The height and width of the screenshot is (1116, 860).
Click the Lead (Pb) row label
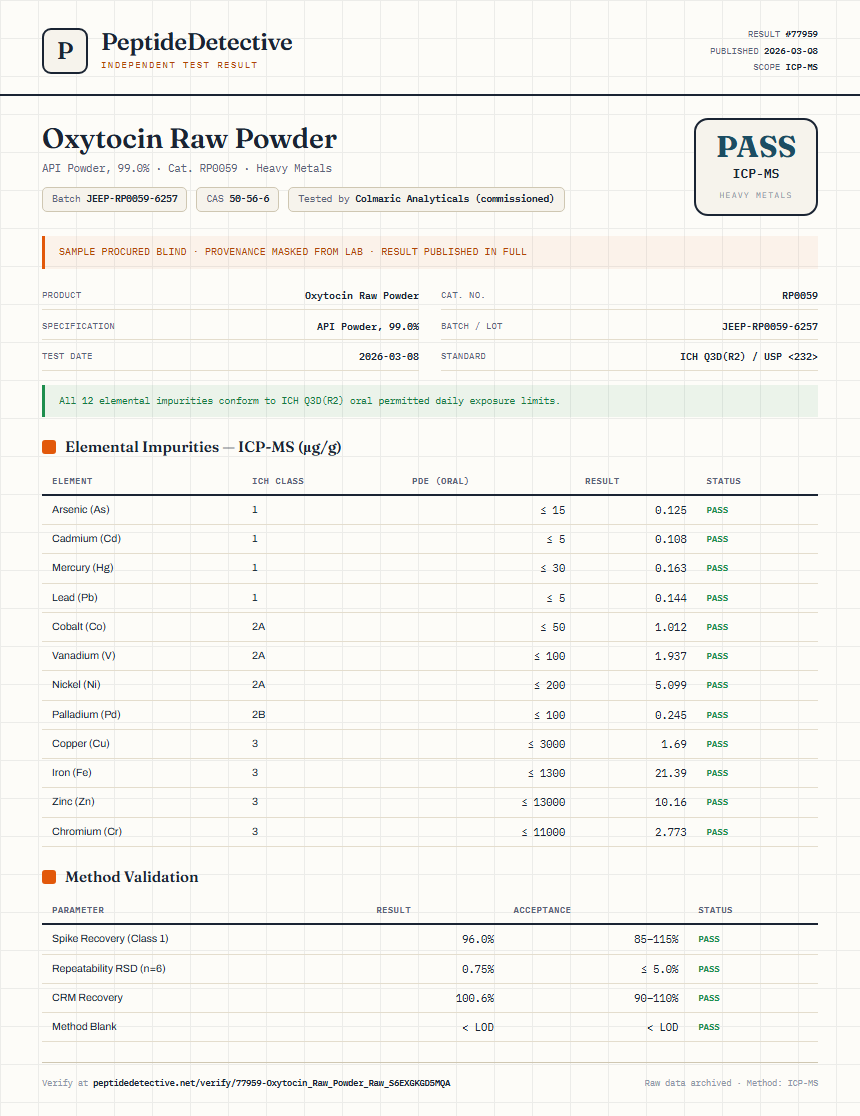pos(75,598)
